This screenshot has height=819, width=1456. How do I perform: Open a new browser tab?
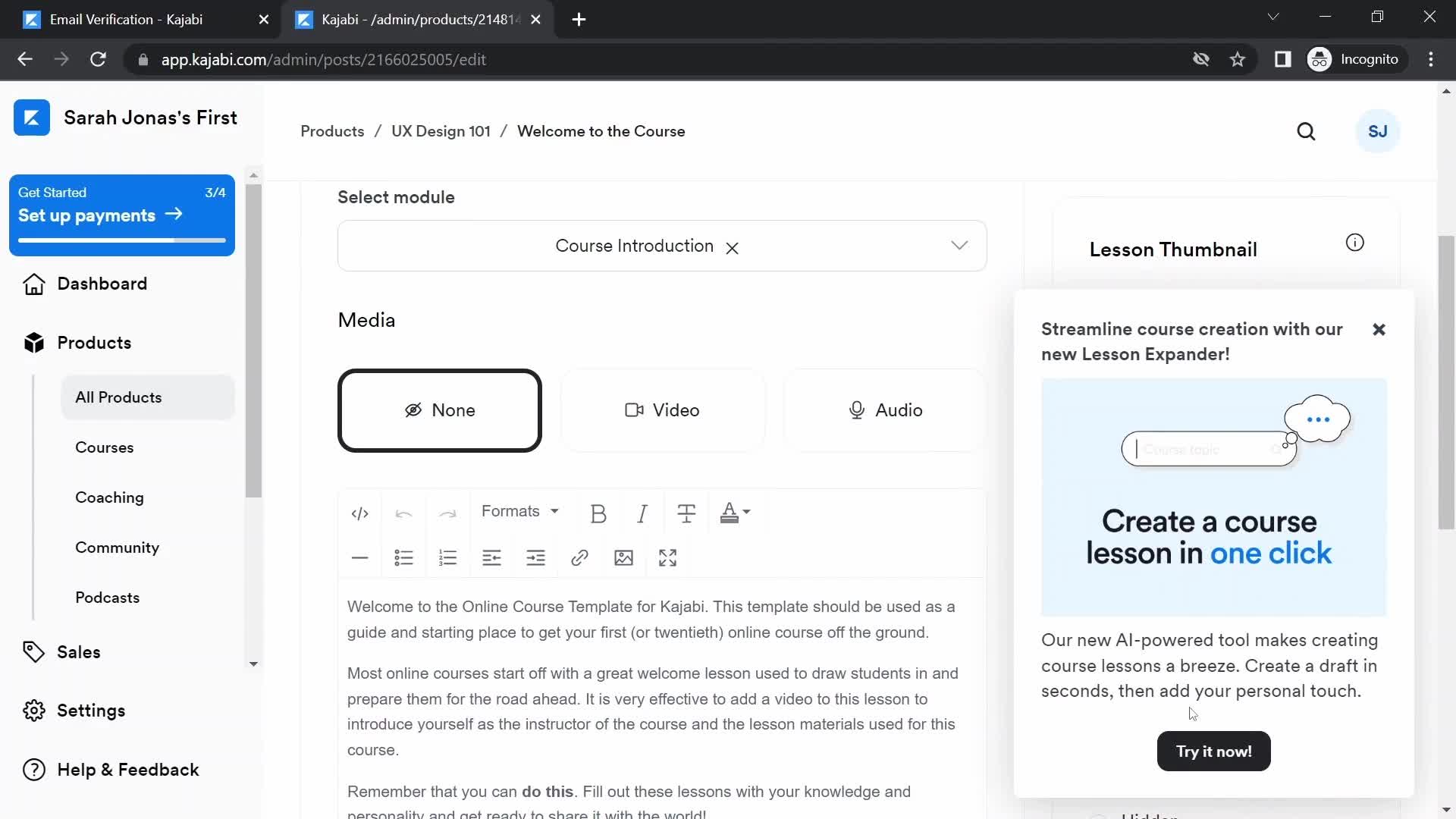(579, 20)
